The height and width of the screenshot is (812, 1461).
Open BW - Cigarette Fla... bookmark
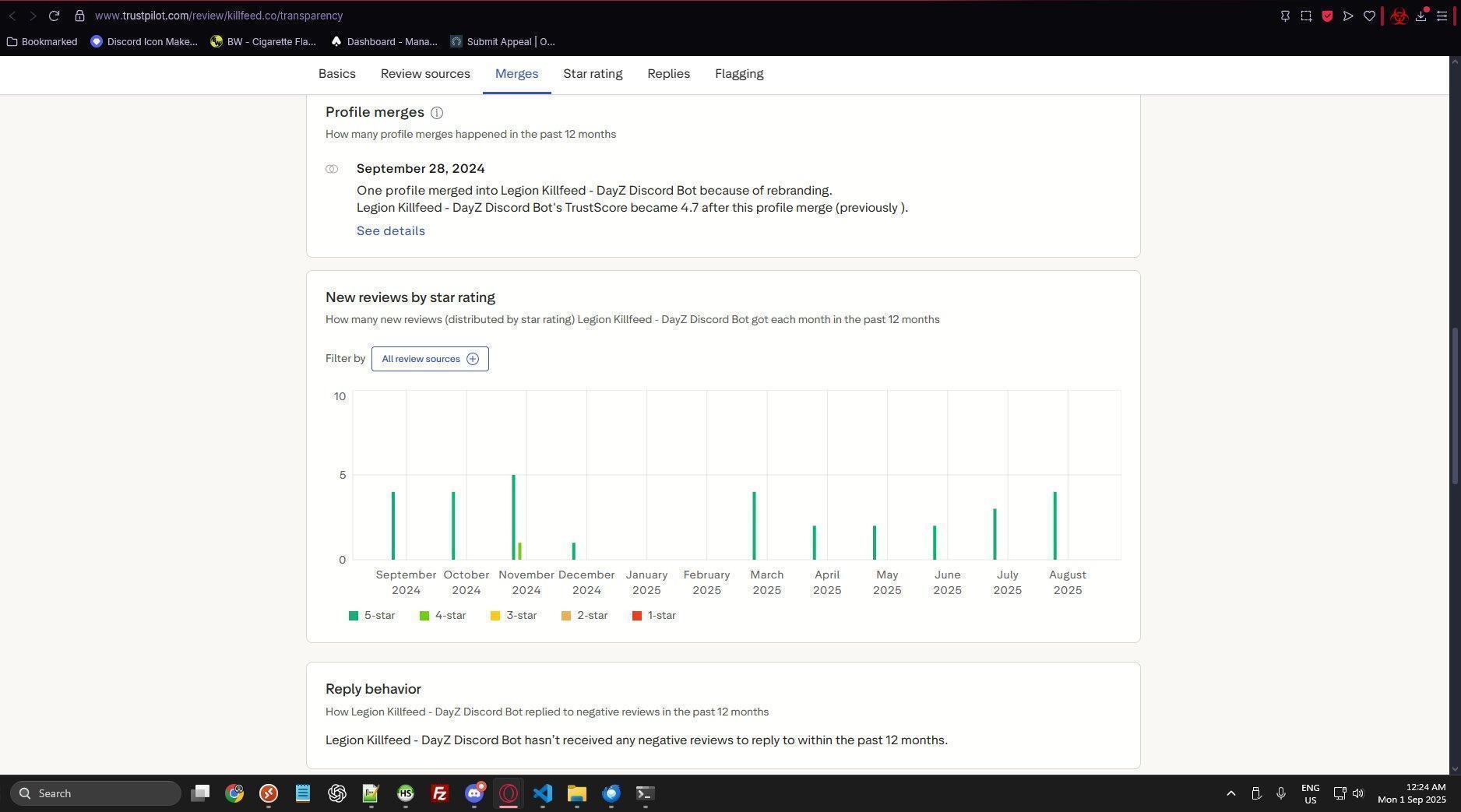(x=263, y=42)
